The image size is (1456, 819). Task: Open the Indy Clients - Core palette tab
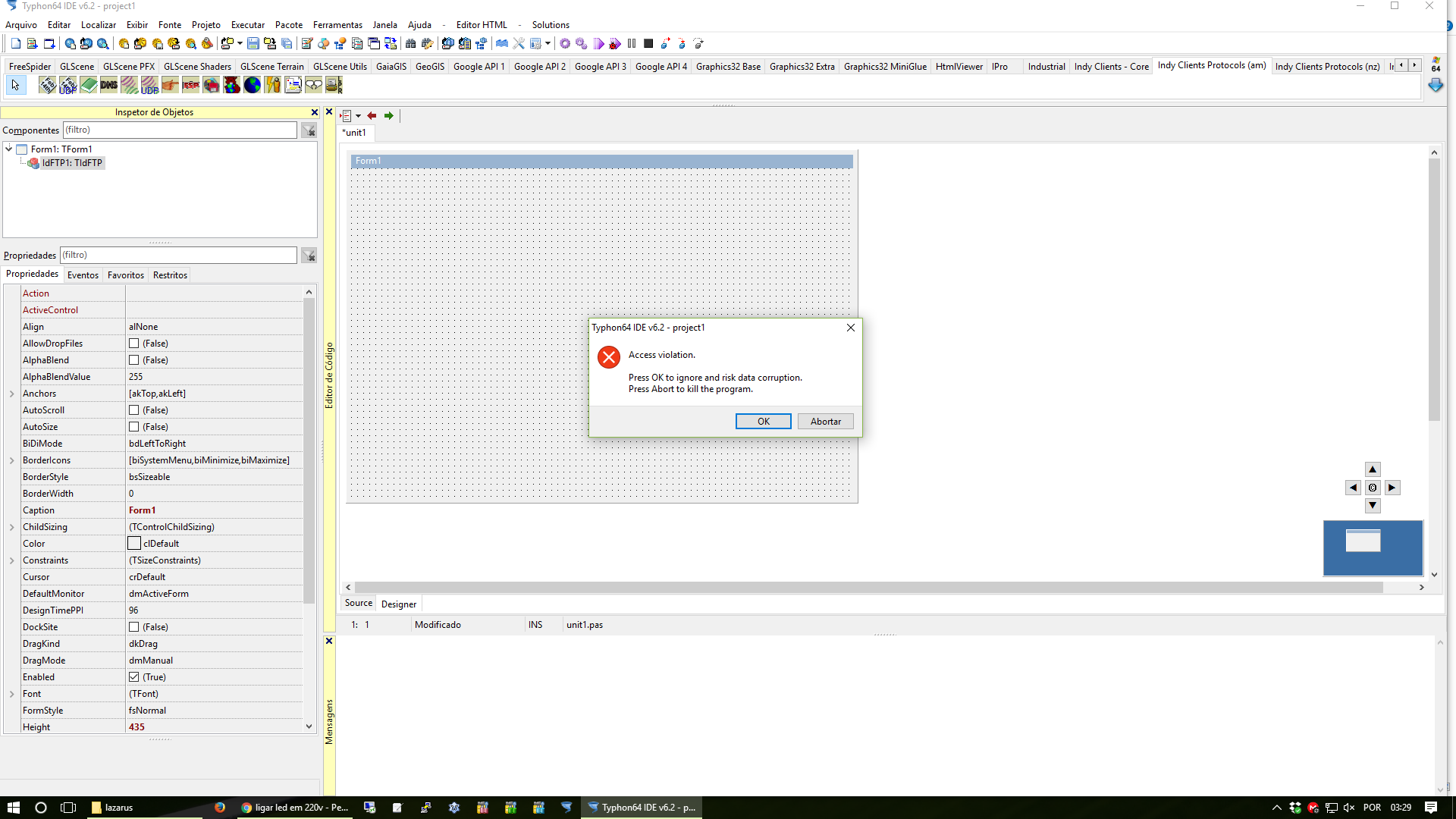coord(1111,67)
